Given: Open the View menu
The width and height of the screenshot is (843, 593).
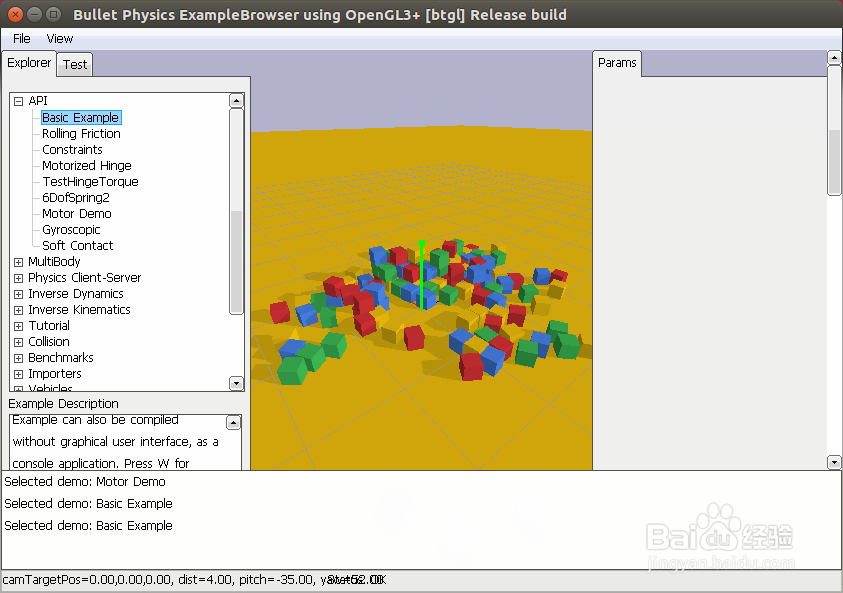Looking at the screenshot, I should (x=60, y=39).
